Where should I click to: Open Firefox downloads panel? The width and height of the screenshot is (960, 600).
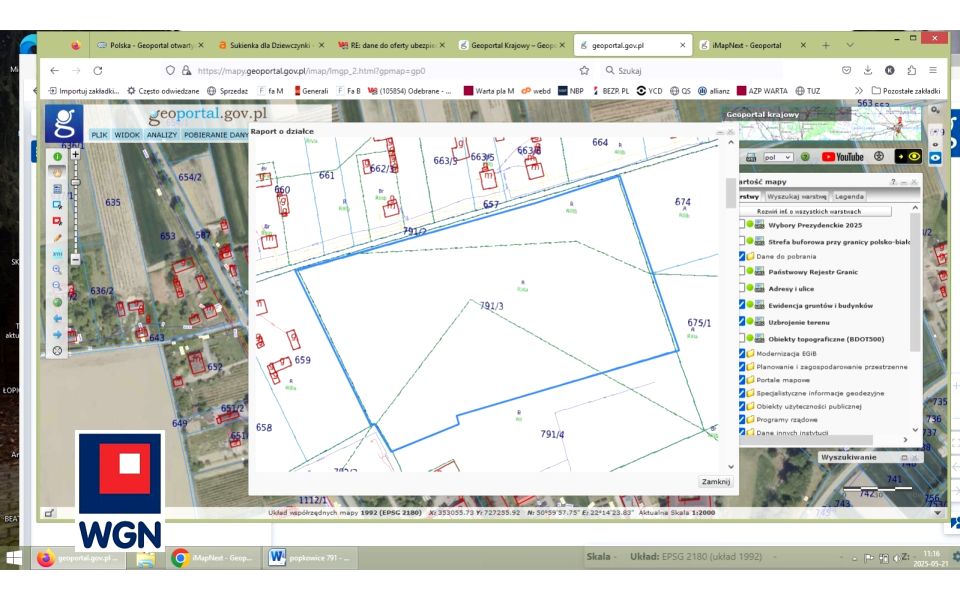pyautogui.click(x=868, y=70)
